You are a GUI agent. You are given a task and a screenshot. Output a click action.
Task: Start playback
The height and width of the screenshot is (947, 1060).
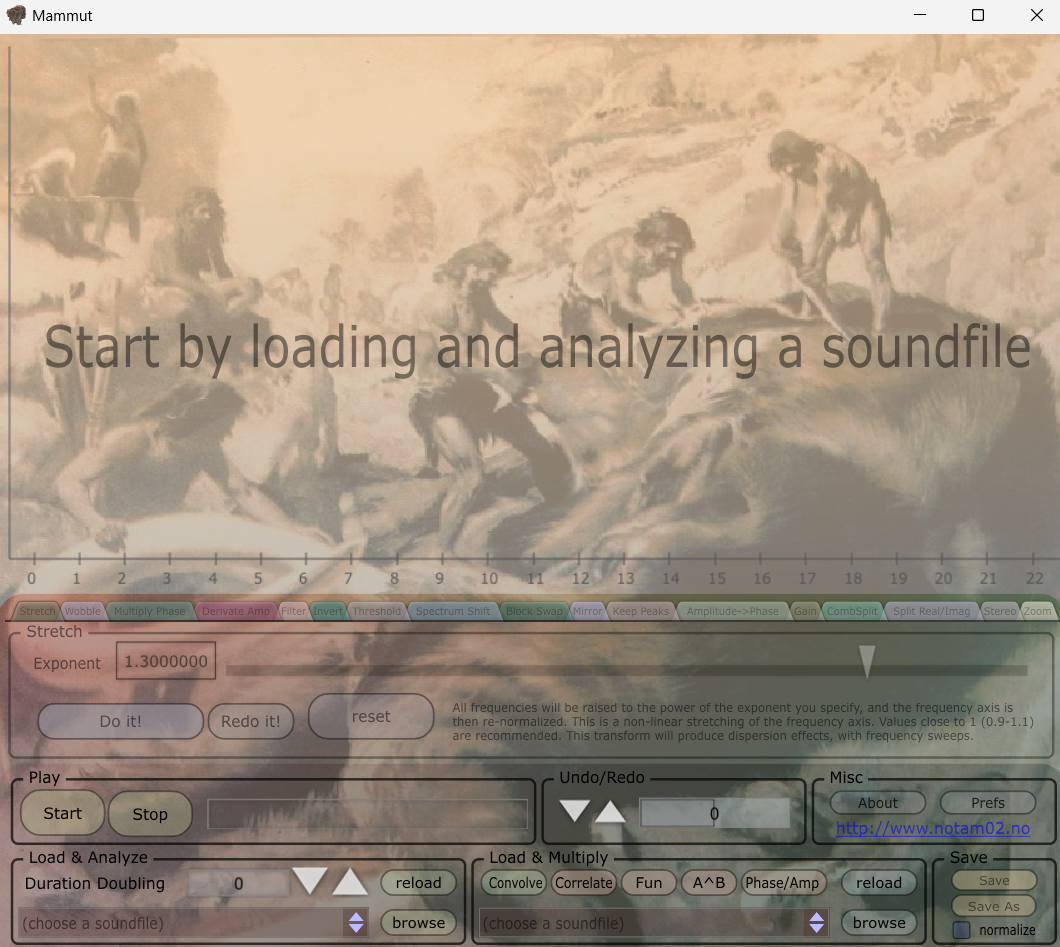coord(63,813)
